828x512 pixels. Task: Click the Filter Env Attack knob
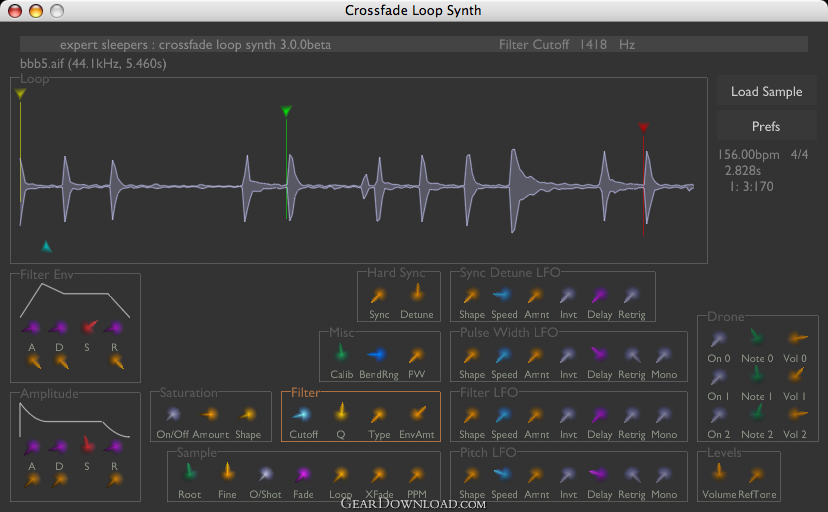(31, 328)
